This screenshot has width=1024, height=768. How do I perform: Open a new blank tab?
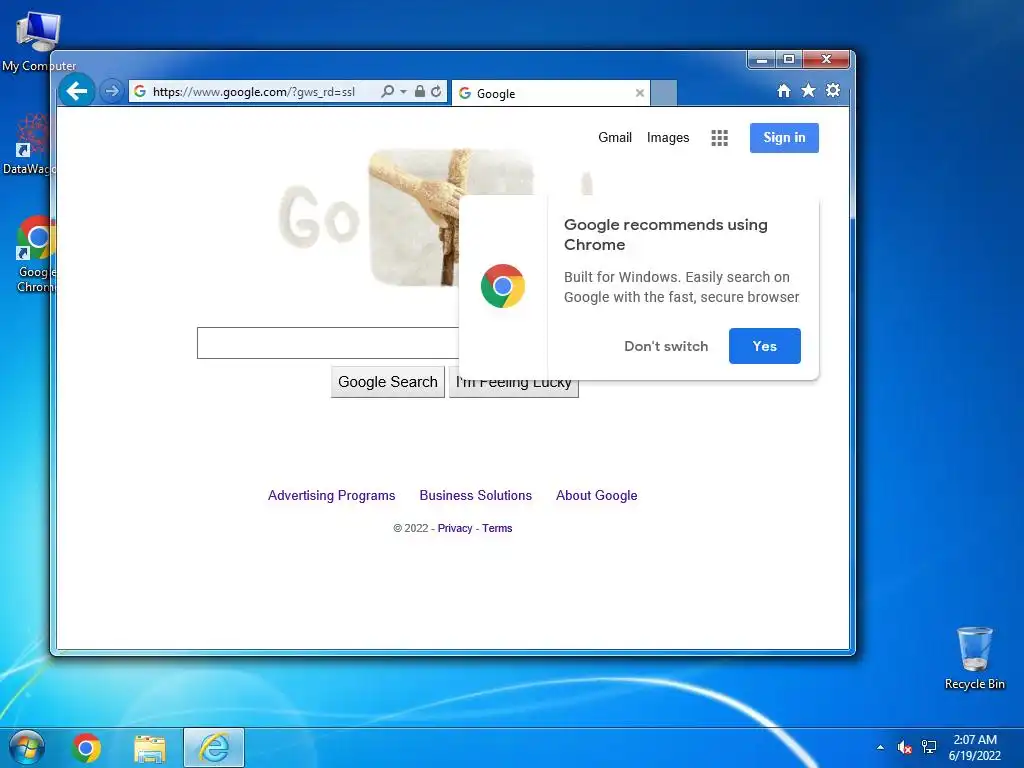pos(664,93)
